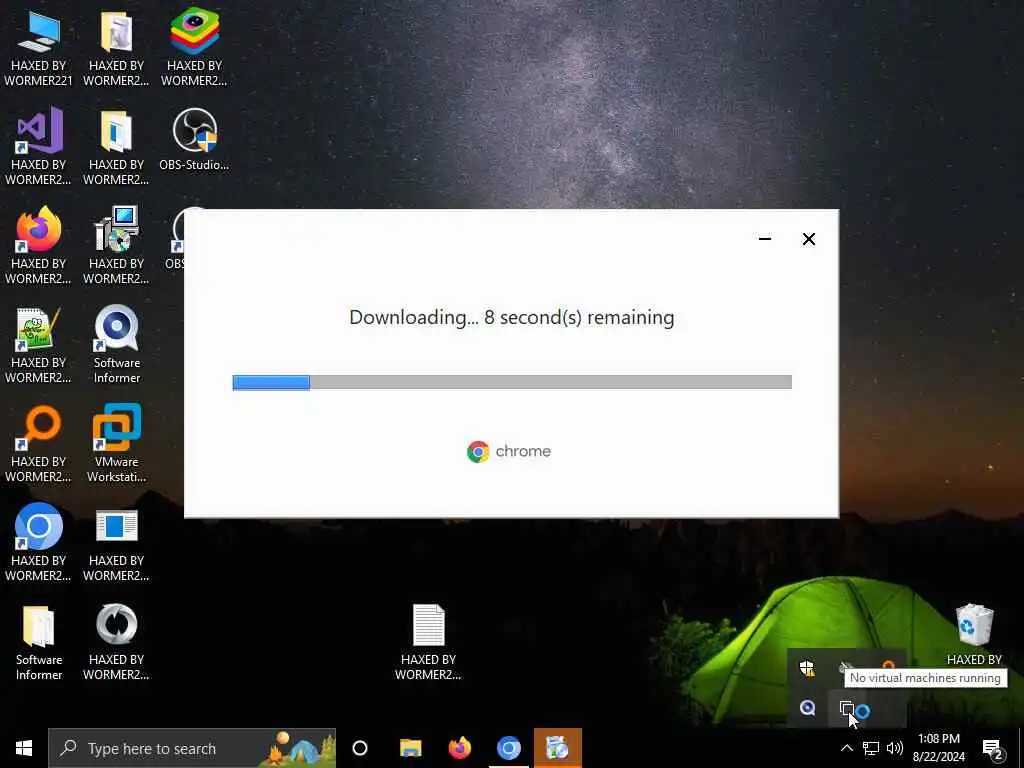Select the highlighted installer taskbar button
Screen dimensions: 1024x768
click(558, 748)
